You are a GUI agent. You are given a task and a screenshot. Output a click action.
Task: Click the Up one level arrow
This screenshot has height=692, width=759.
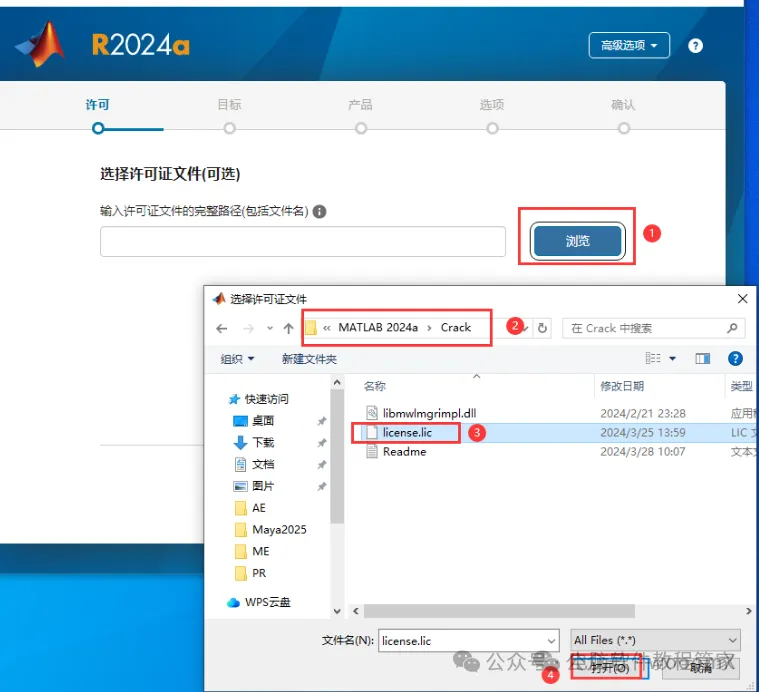288,329
